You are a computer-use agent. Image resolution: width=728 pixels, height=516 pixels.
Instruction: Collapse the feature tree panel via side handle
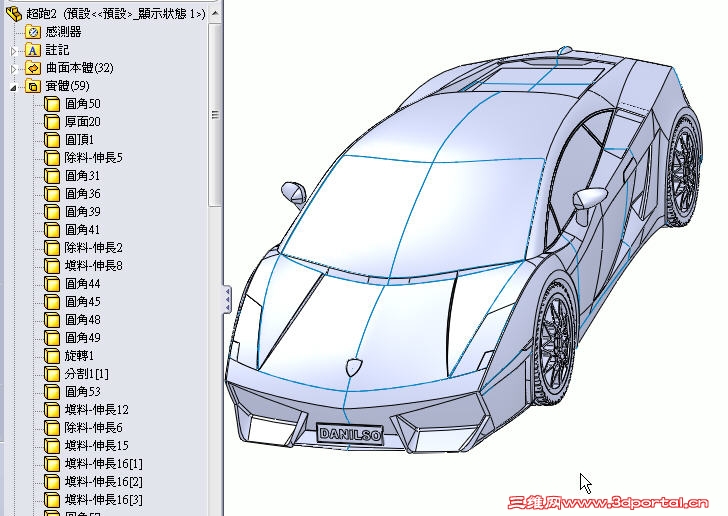(x=228, y=300)
